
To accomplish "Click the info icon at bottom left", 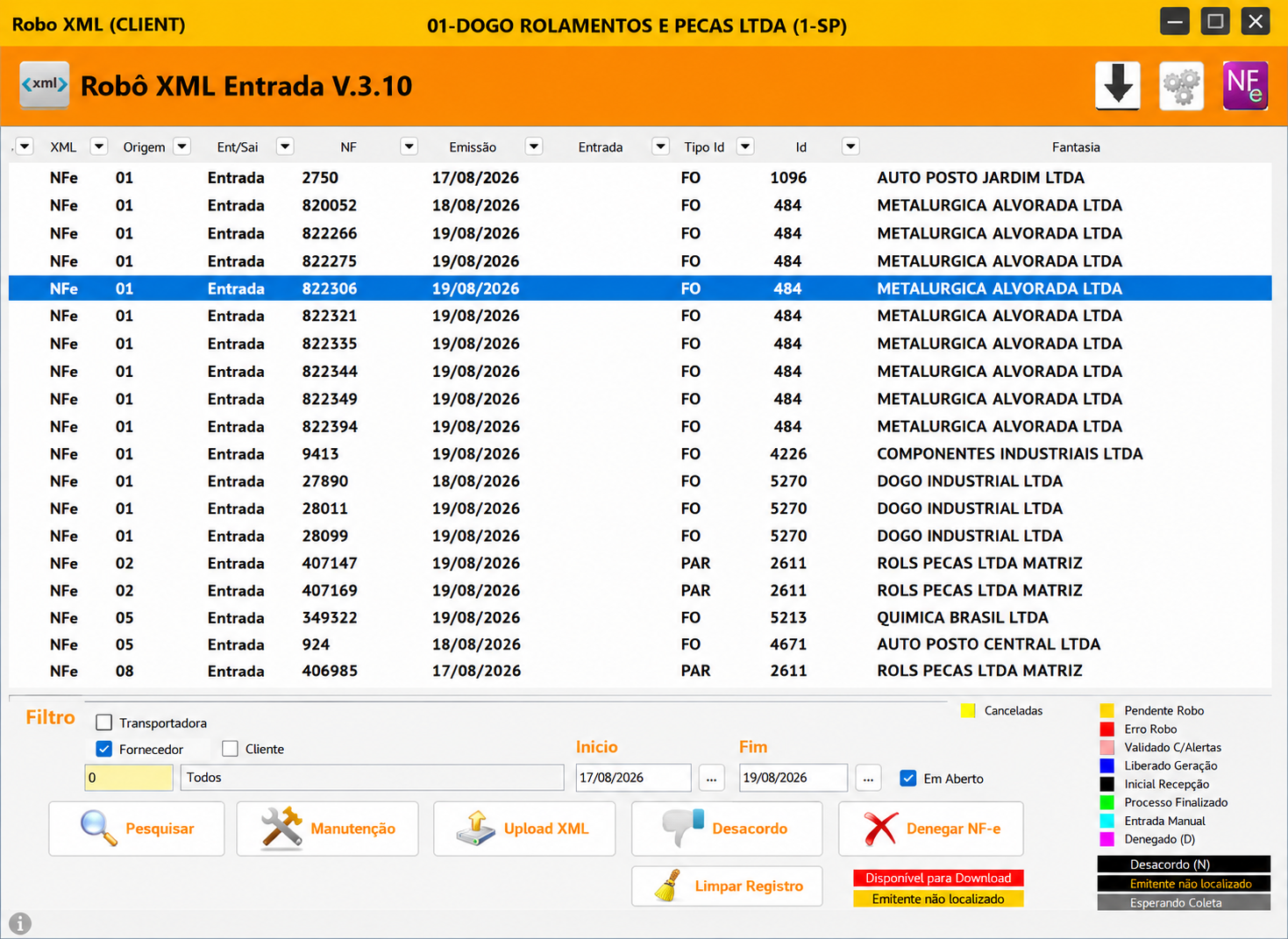I will click(19, 922).
